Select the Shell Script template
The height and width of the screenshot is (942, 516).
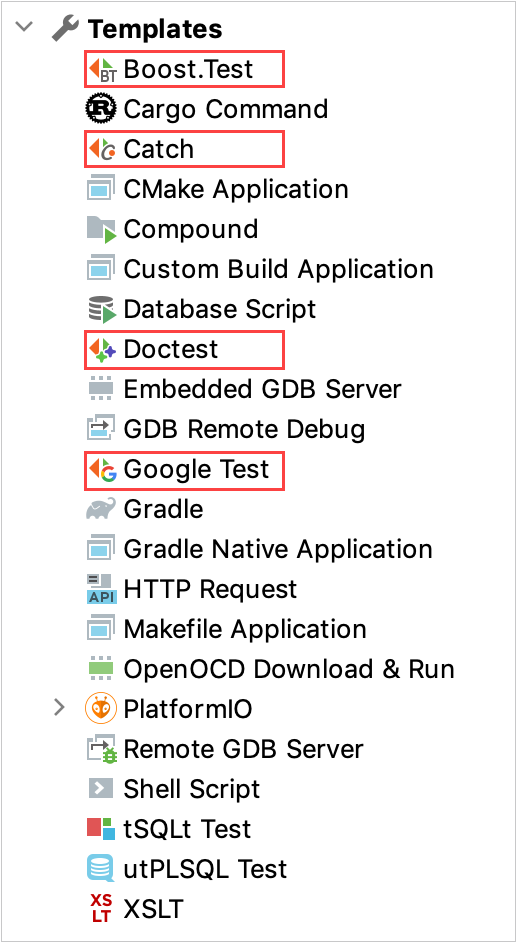click(174, 789)
